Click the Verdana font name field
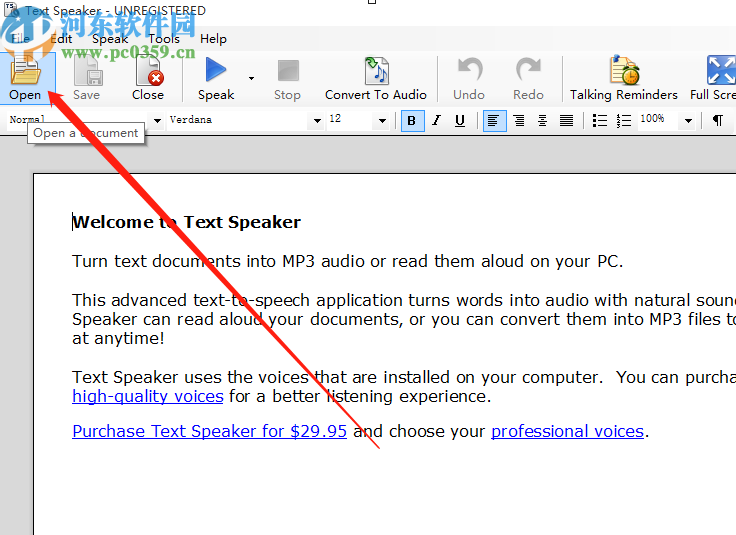Image resolution: width=736 pixels, height=535 pixels. (x=238, y=120)
